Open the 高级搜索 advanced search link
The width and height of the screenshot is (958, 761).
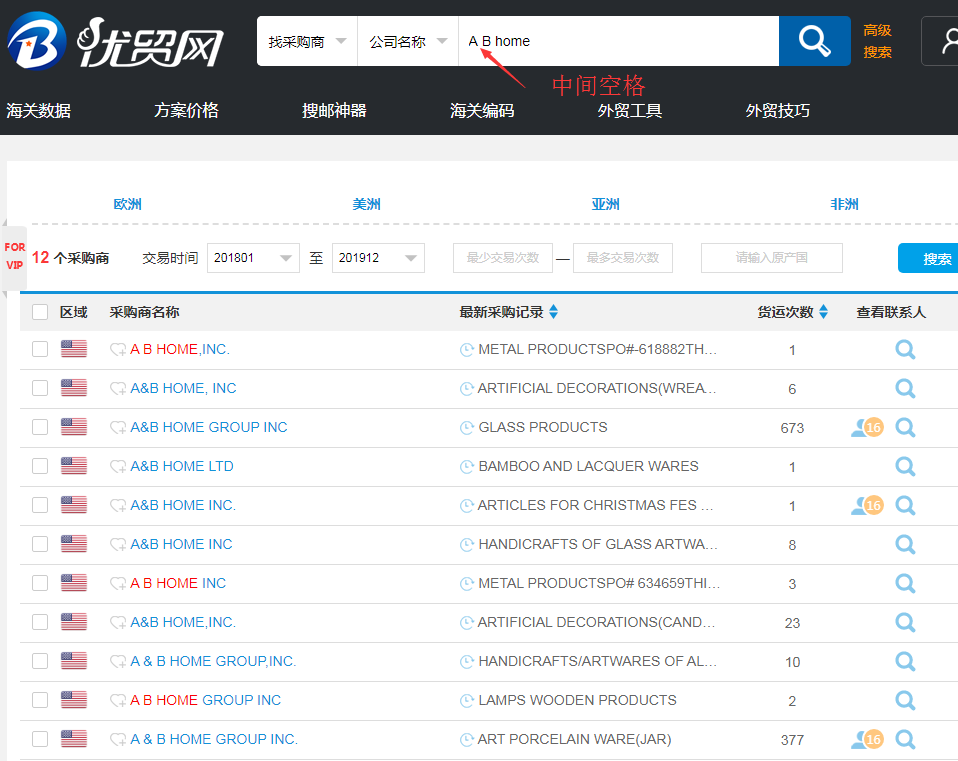coord(877,41)
